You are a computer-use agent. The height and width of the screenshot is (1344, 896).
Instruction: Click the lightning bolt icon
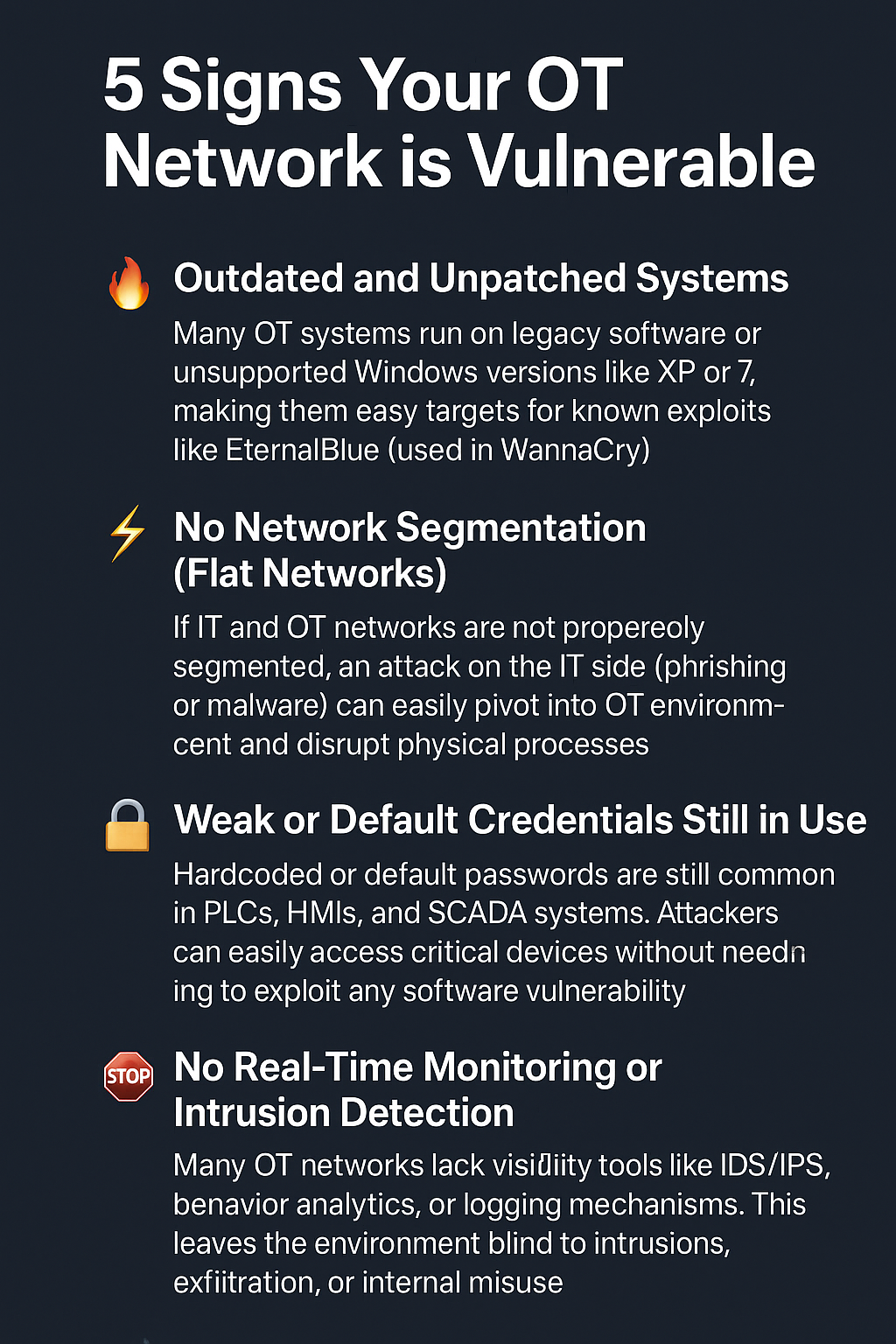128,533
